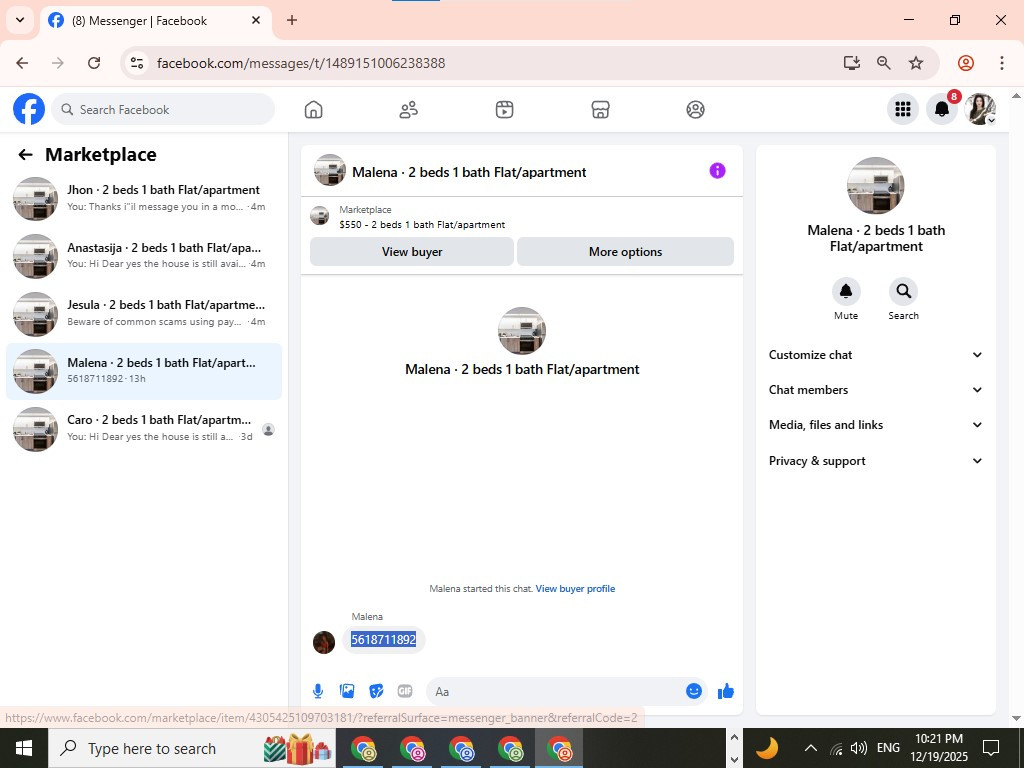Open View buyer profile link
This screenshot has height=768, width=1024.
575,588
